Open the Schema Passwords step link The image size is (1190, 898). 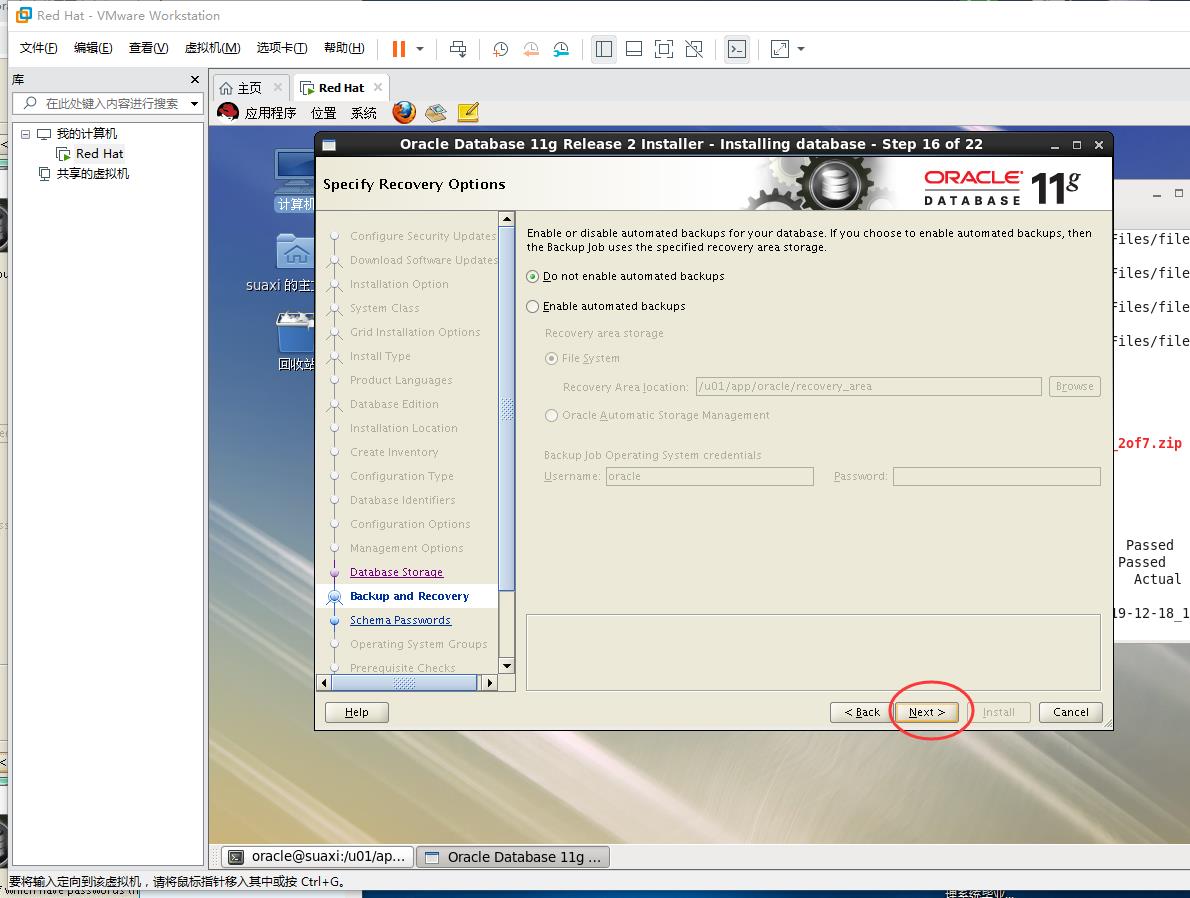click(400, 620)
